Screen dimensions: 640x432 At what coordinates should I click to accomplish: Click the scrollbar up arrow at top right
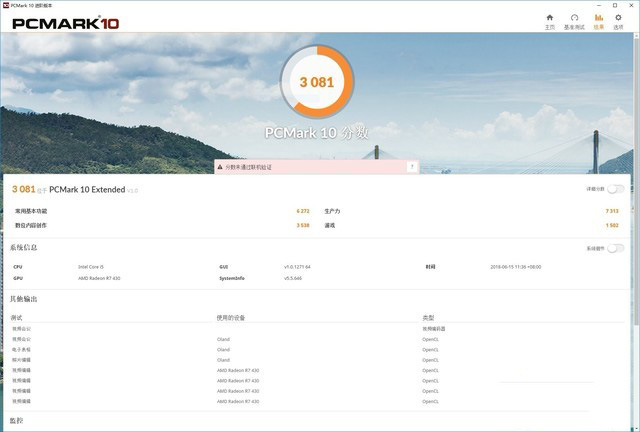[x=636, y=36]
